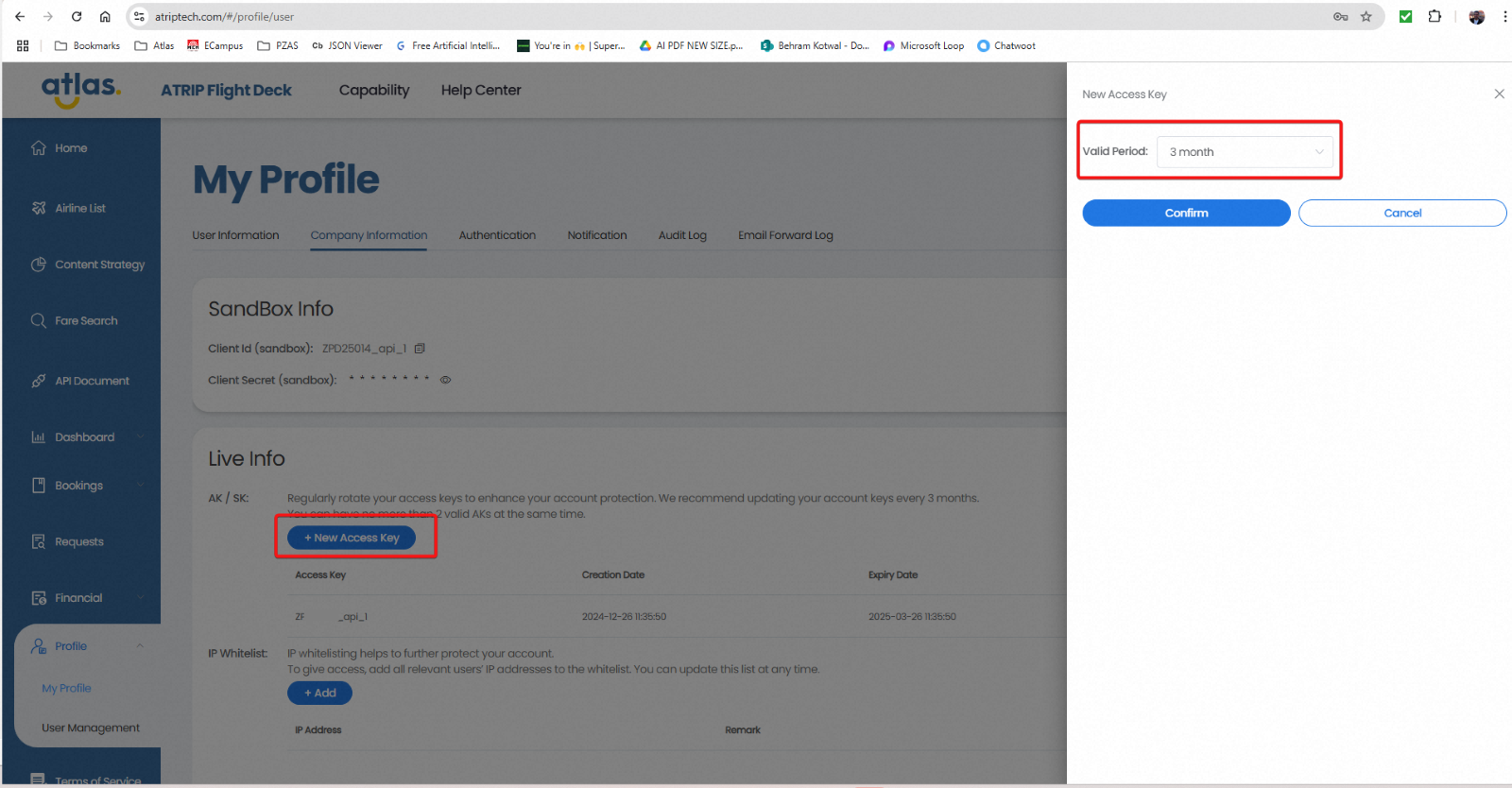Close the New Access Key panel
The width and height of the screenshot is (1512, 788).
1499,94
